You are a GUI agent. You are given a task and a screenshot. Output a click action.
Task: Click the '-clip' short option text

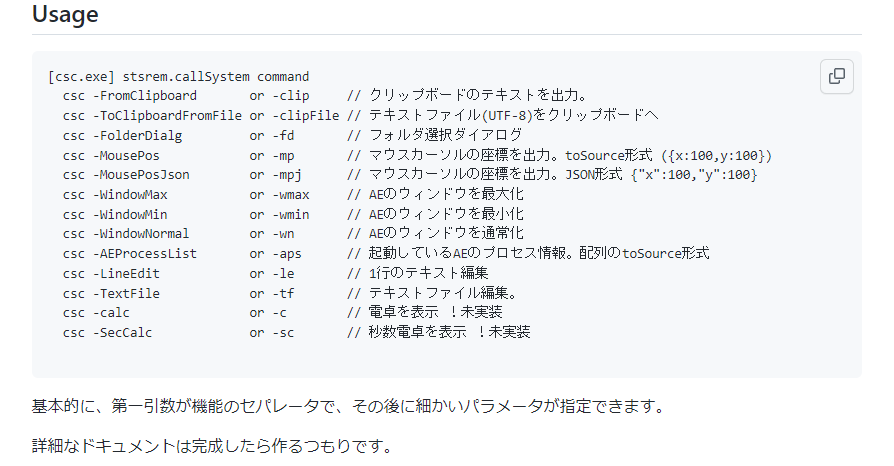coord(291,96)
